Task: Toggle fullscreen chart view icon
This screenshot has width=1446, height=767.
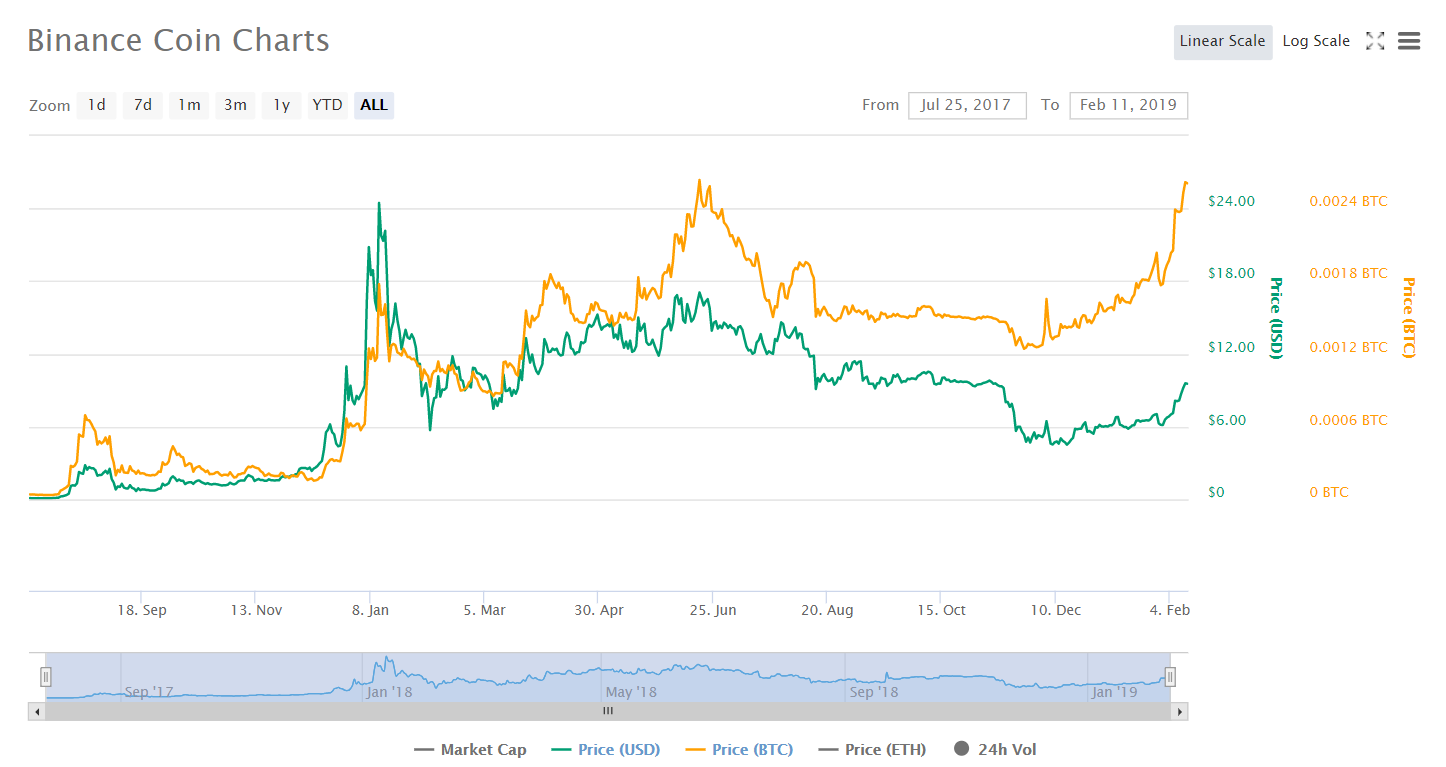Action: [1375, 41]
